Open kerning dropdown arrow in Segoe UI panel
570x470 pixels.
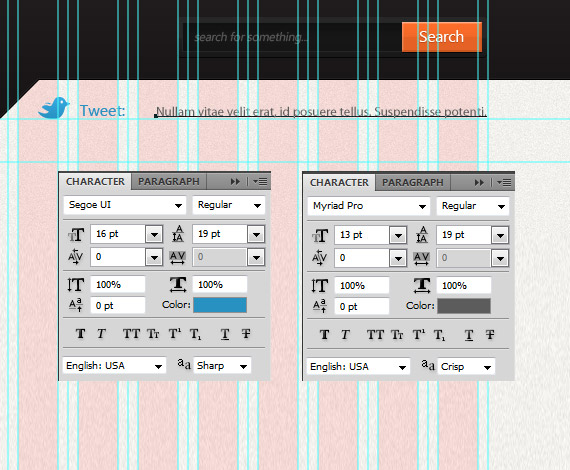[x=154, y=257]
